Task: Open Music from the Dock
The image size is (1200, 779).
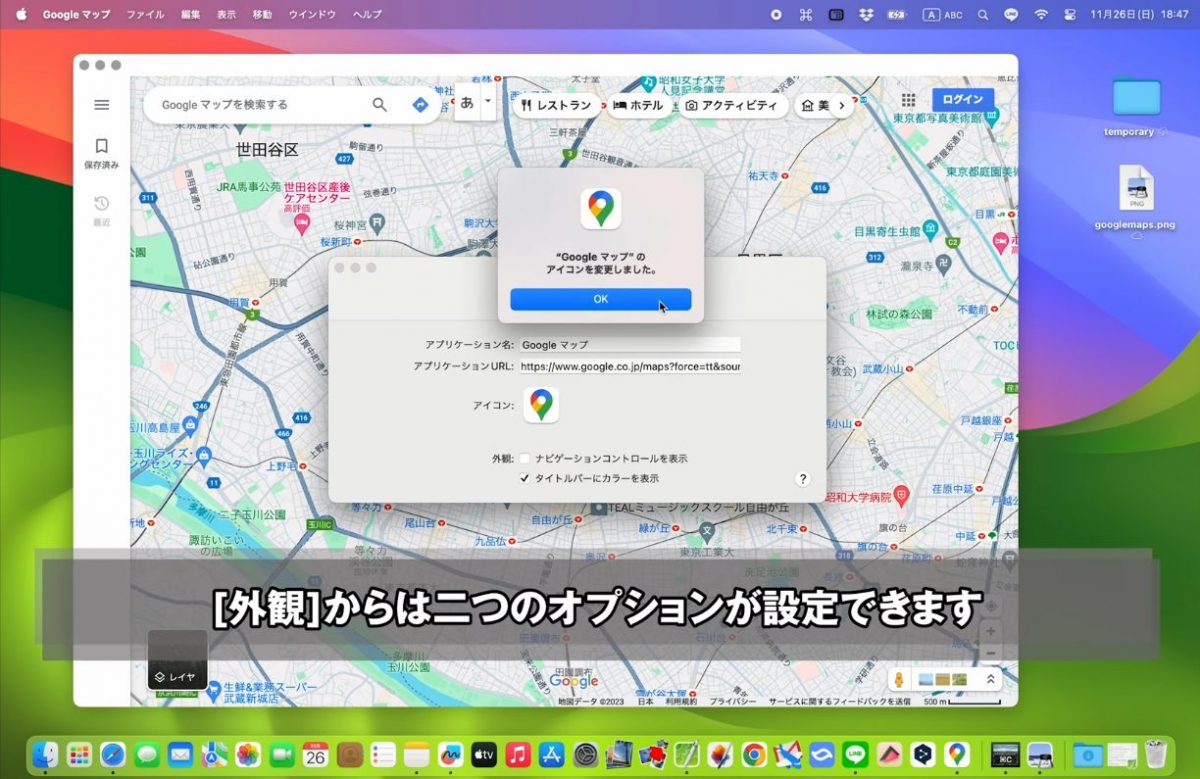Action: point(518,753)
